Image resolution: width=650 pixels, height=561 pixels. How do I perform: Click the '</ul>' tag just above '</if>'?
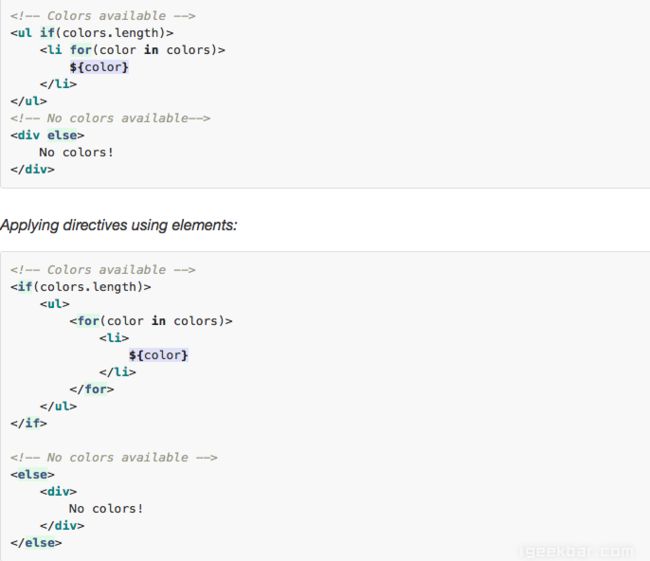(x=58, y=406)
